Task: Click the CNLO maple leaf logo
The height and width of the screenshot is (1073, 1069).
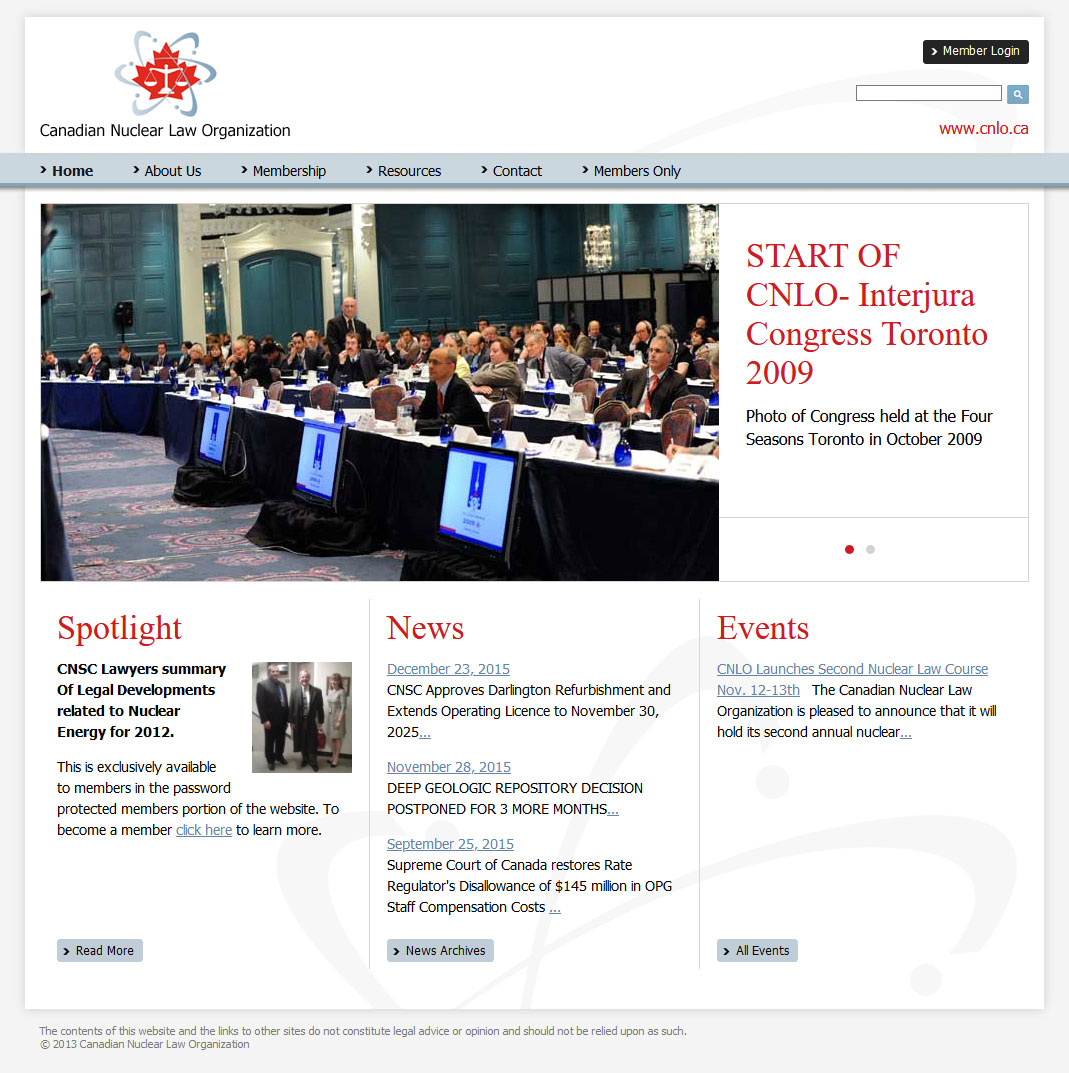Action: point(165,74)
